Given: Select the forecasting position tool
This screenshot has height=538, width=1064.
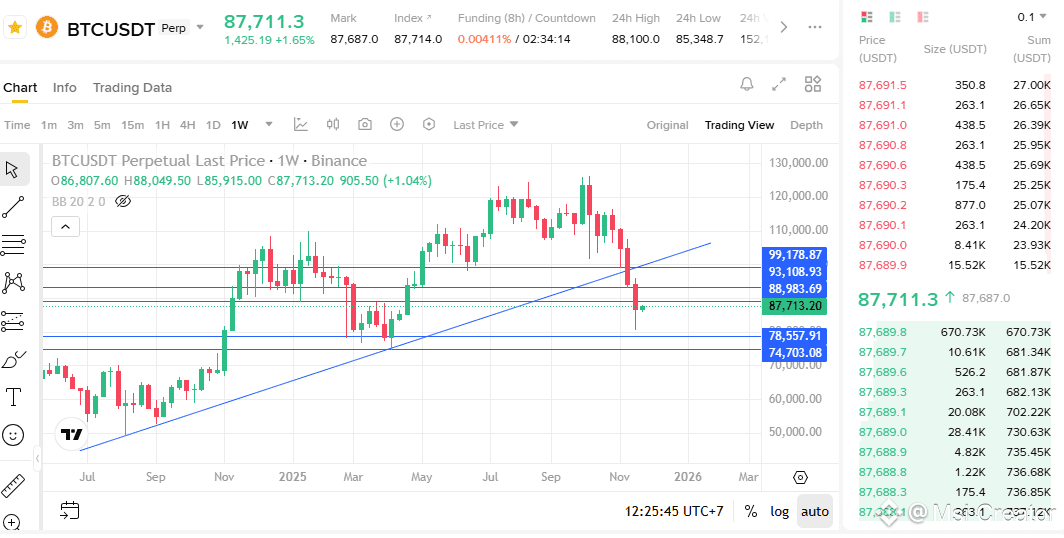Looking at the screenshot, I should [14, 321].
